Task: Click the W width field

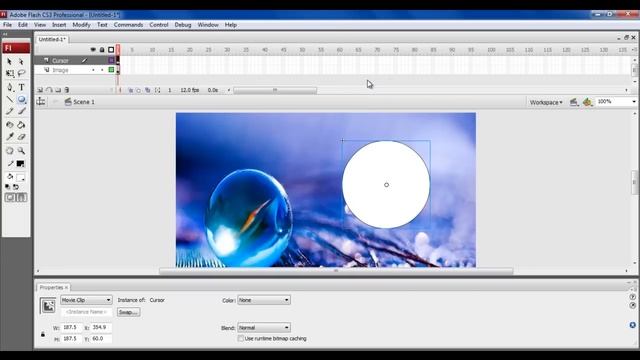Action: [71, 327]
